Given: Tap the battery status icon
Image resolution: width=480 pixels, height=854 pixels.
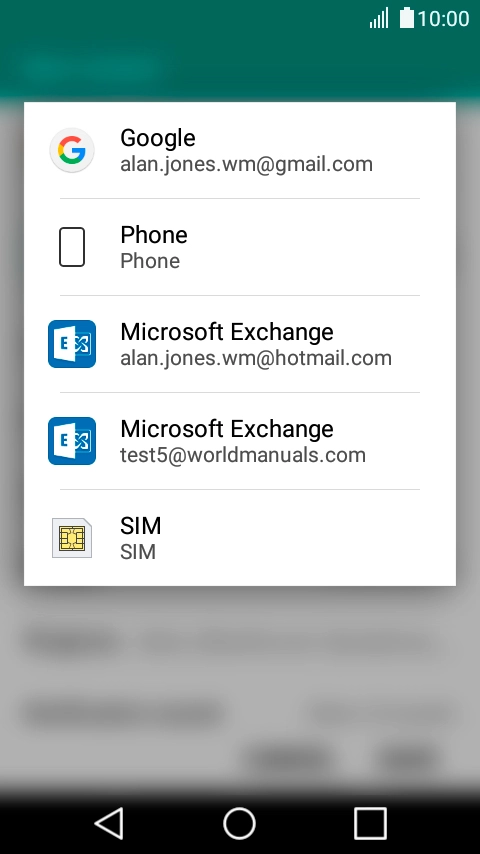Looking at the screenshot, I should click(x=406, y=18).
